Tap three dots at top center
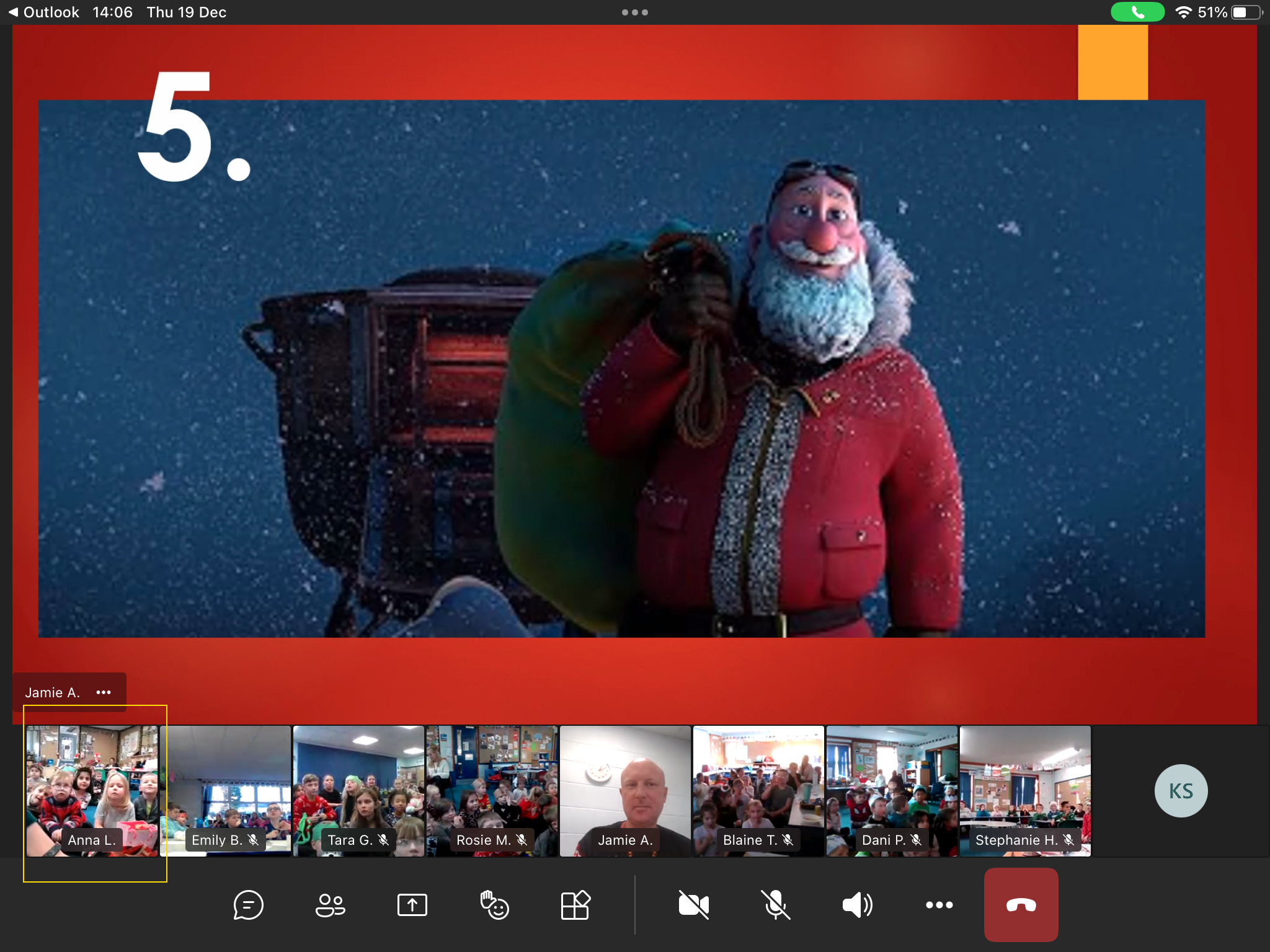Screen dimensions: 1270x952 (x=634, y=12)
